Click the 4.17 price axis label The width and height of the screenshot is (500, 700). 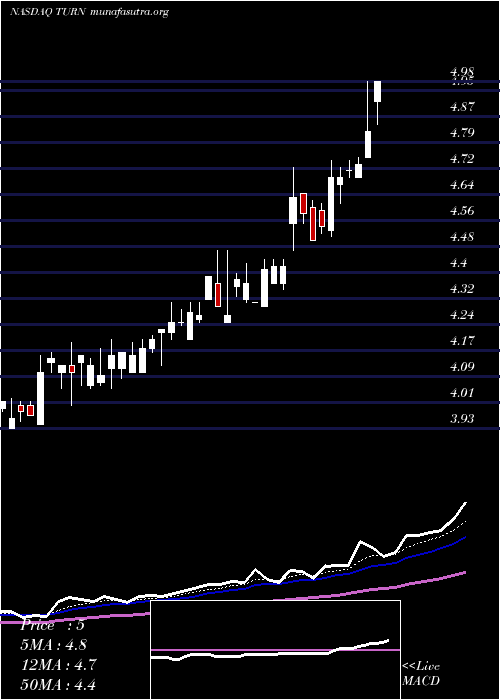point(461,341)
